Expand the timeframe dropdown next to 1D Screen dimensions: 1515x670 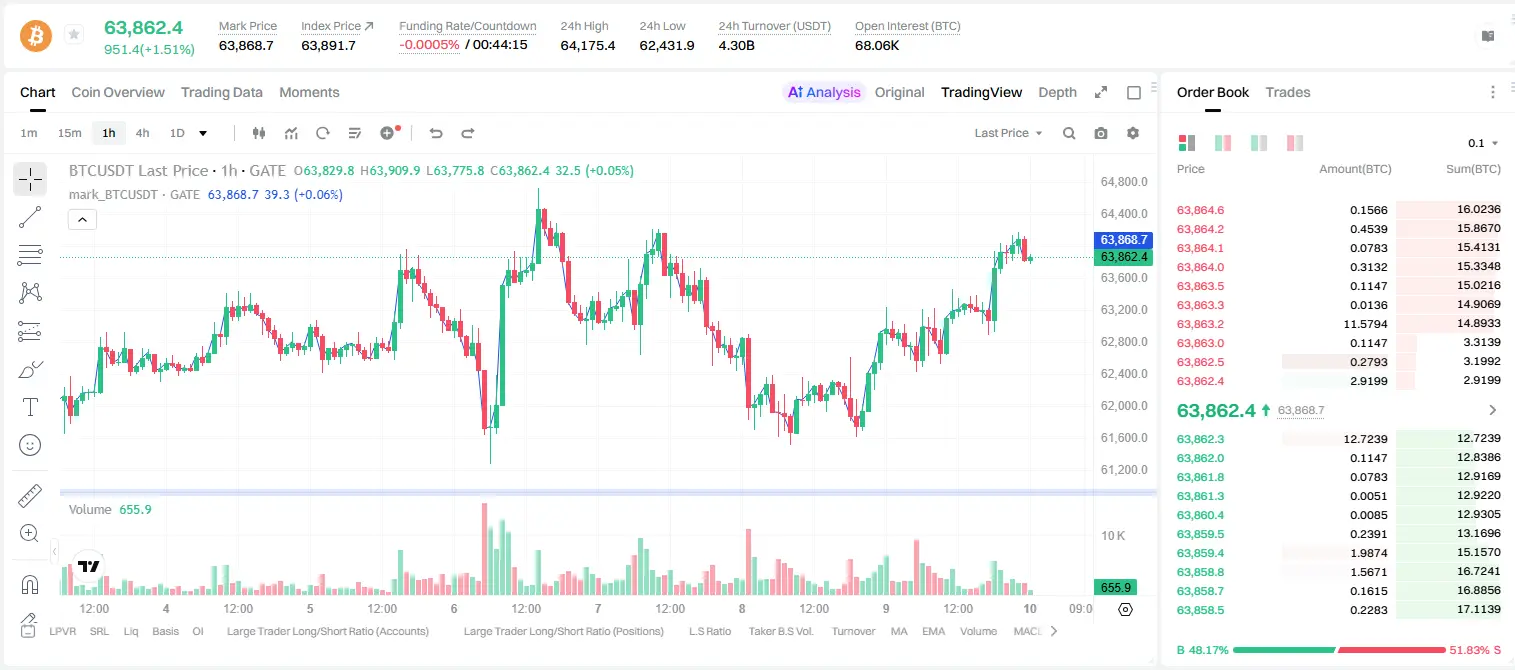point(203,133)
